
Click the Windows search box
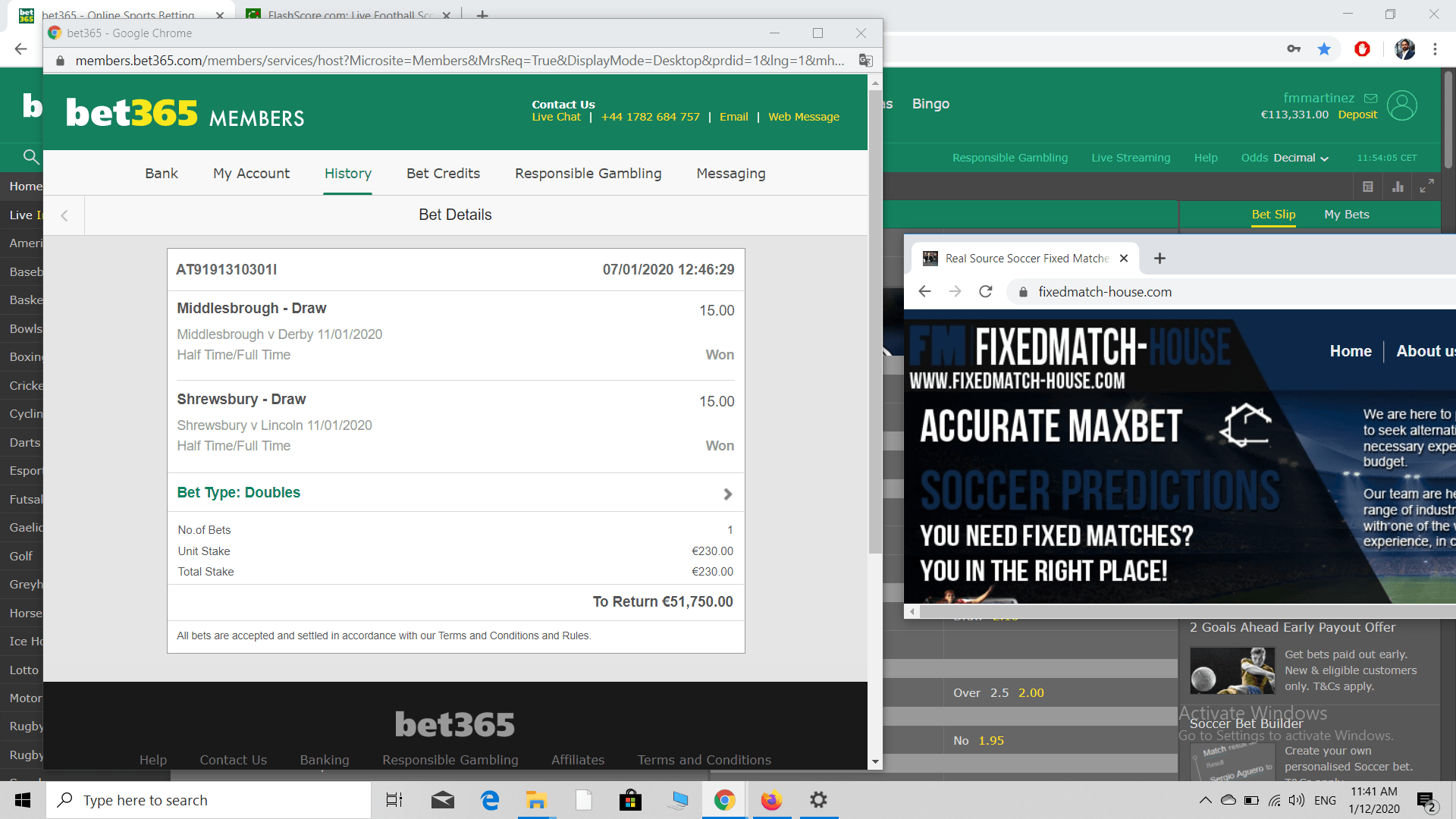tap(209, 800)
